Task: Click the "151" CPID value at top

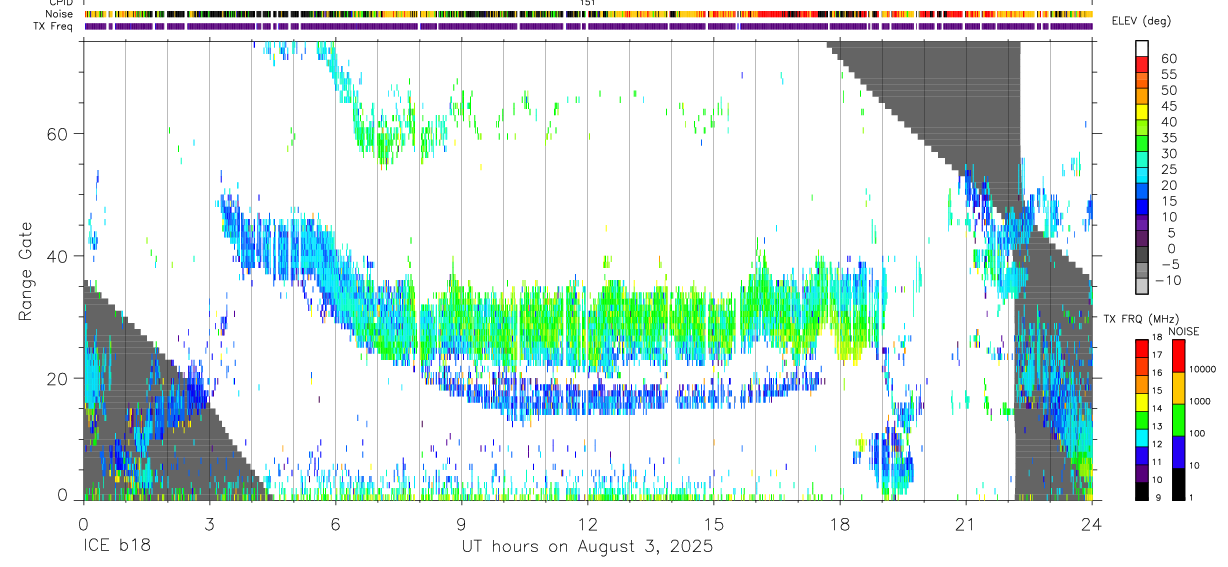Action: coord(588,3)
